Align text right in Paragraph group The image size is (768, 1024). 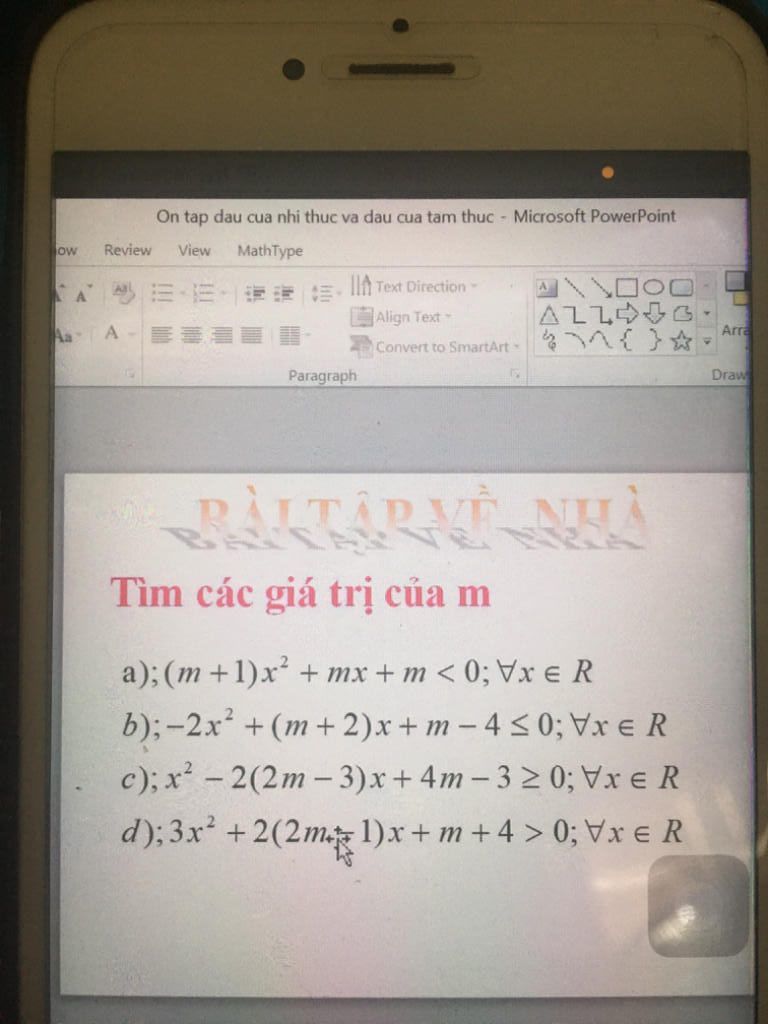tap(221, 335)
